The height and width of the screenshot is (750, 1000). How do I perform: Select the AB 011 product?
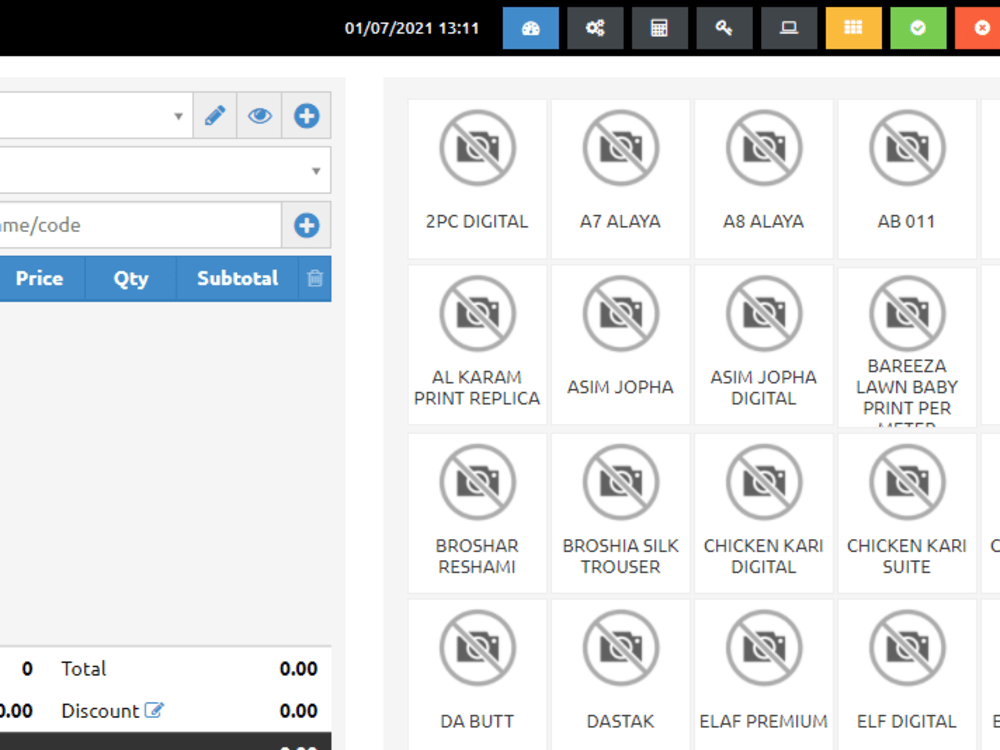[x=907, y=179]
